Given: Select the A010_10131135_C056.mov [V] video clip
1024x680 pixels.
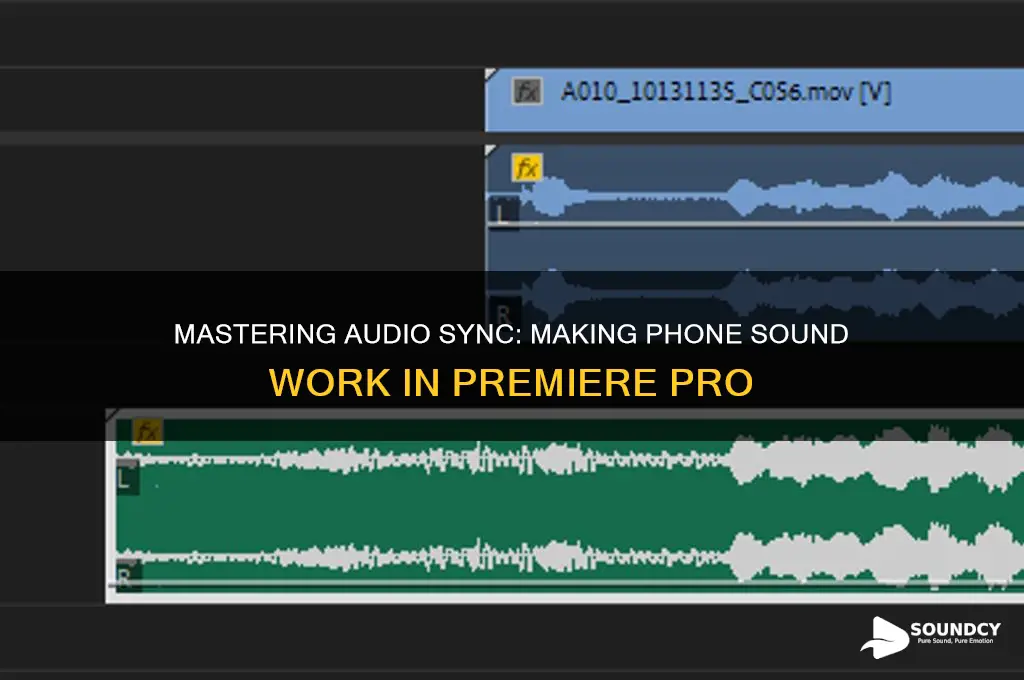Looking at the screenshot, I should 754,100.
